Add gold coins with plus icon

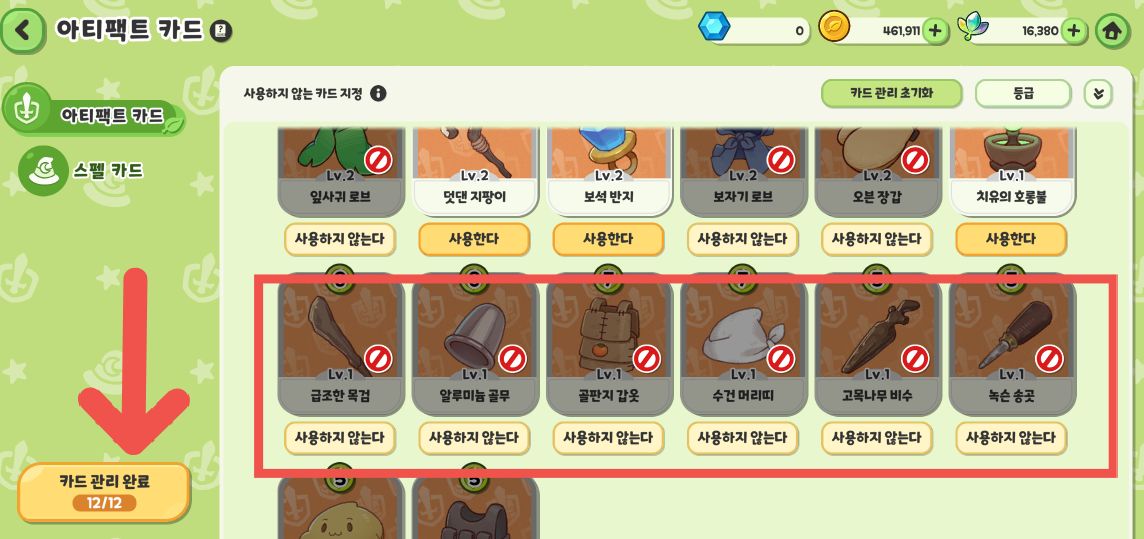tap(936, 31)
